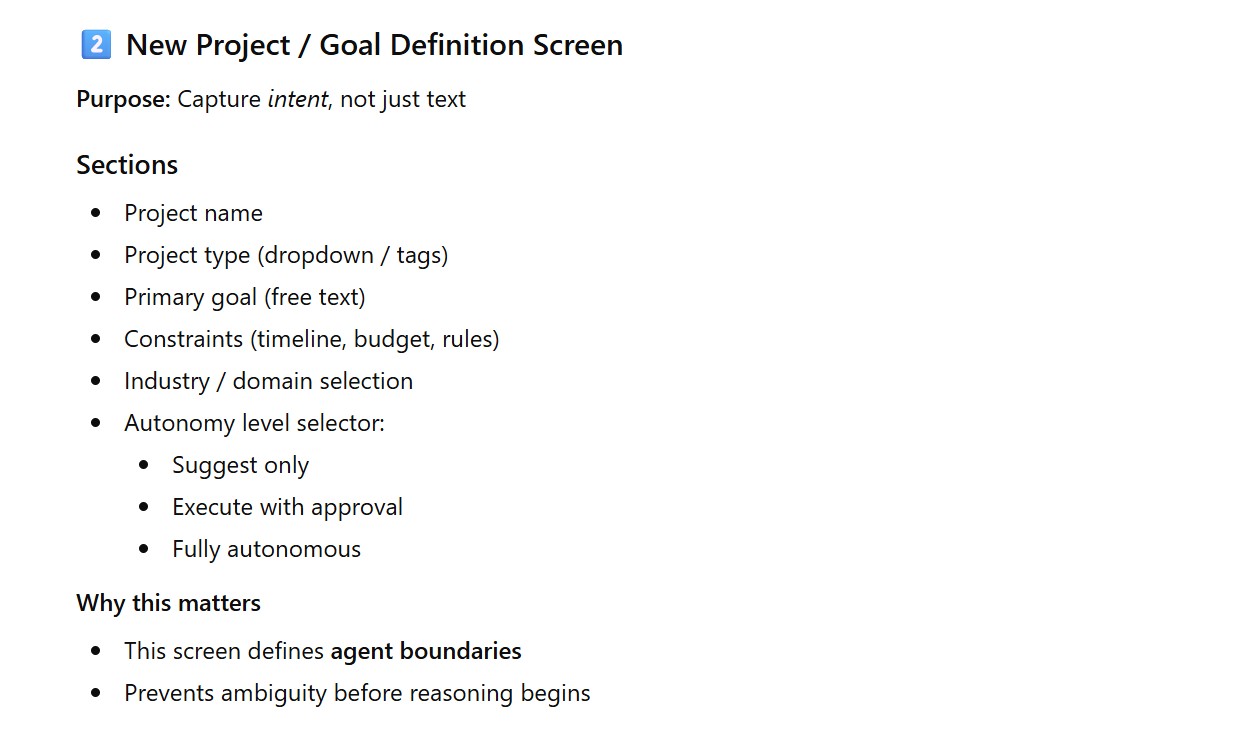Click the bullet point before Project name

point(96,213)
